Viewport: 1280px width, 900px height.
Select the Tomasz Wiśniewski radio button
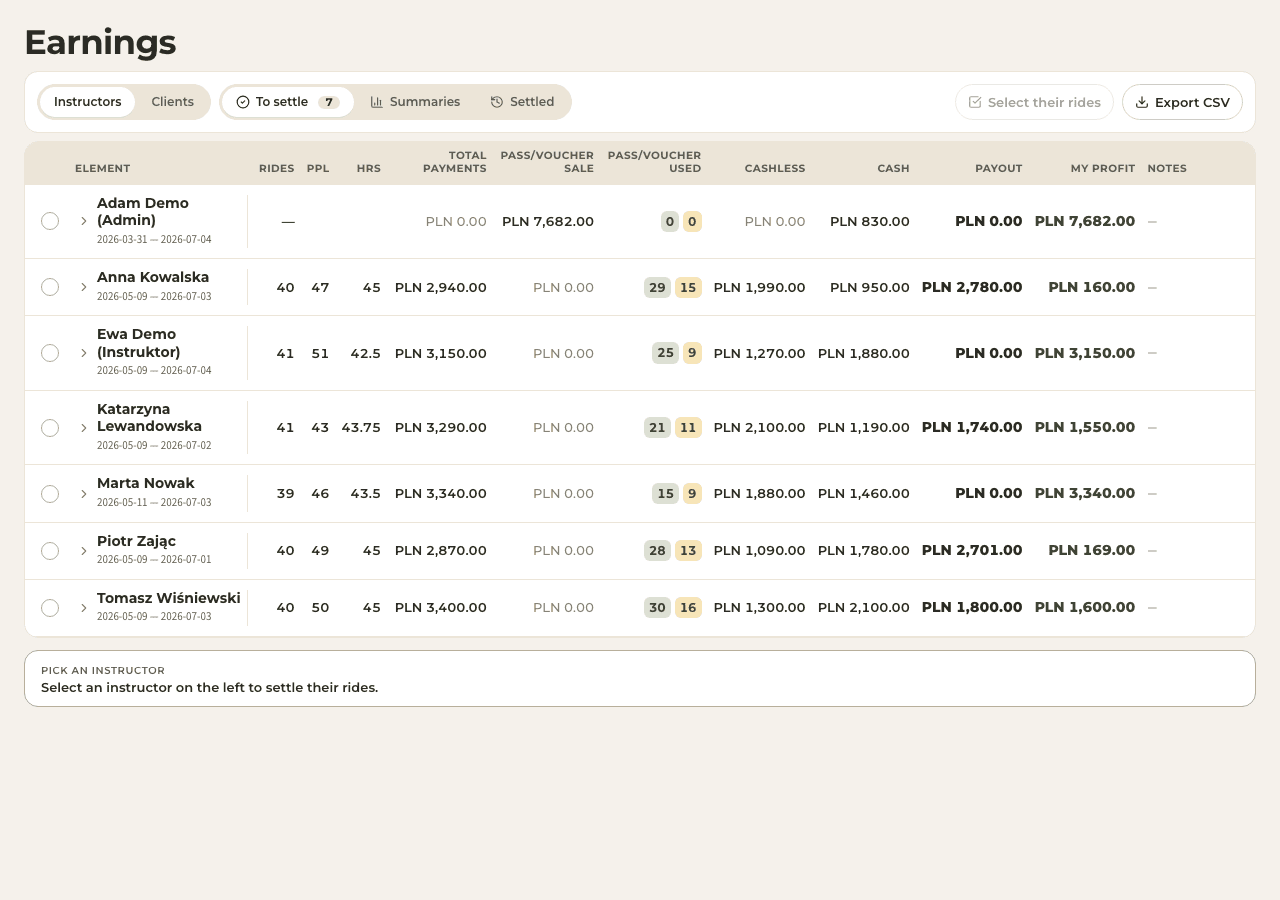pyautogui.click(x=50, y=608)
